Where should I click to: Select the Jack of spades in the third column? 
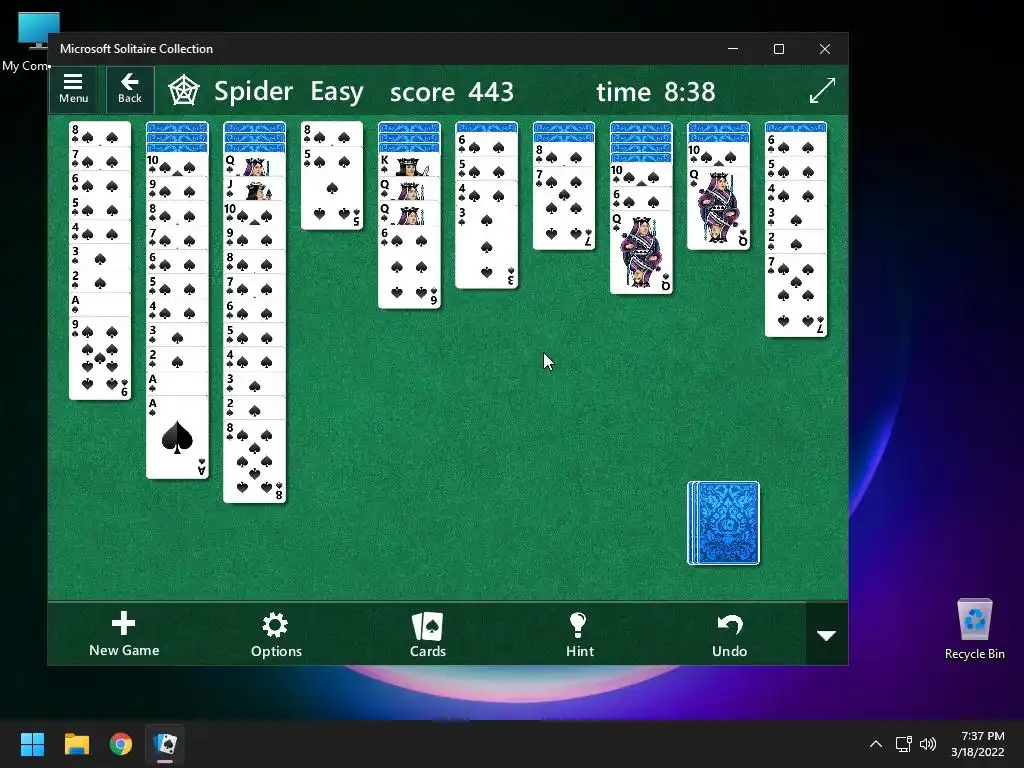pyautogui.click(x=254, y=190)
